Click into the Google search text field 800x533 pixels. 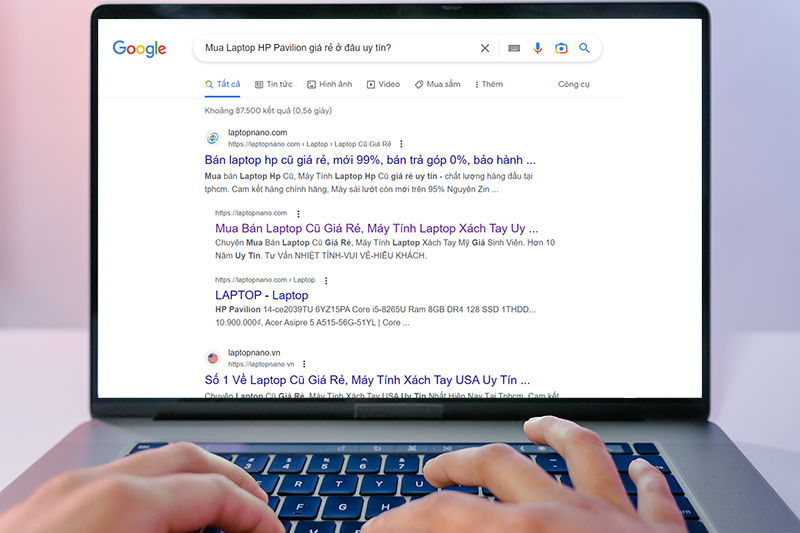pos(337,48)
